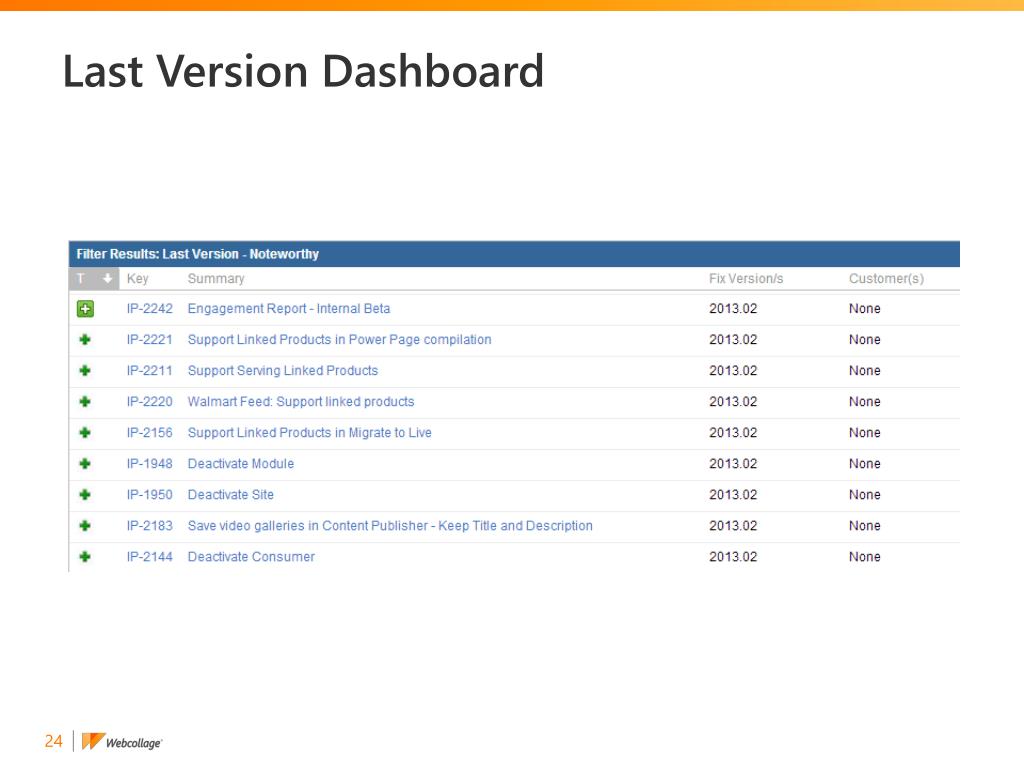Click None customer value for IP-2211
The width and height of the screenshot is (1024, 768).
[865, 370]
